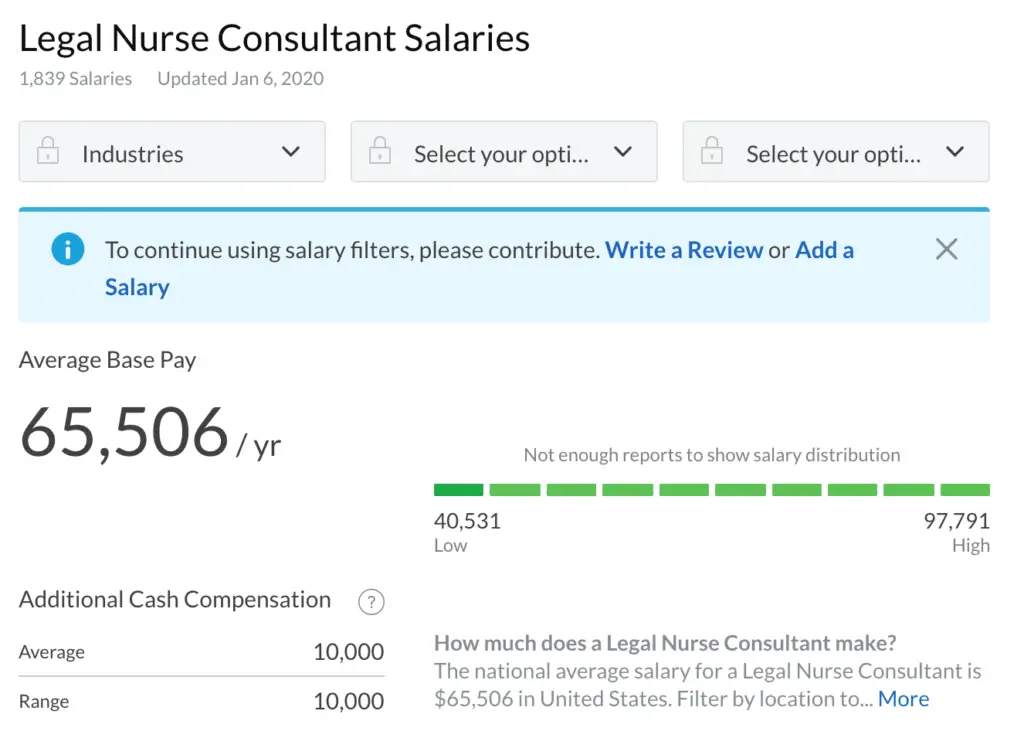Click the Range compensation row
Viewport: 1024px width, 731px height.
tap(201, 701)
